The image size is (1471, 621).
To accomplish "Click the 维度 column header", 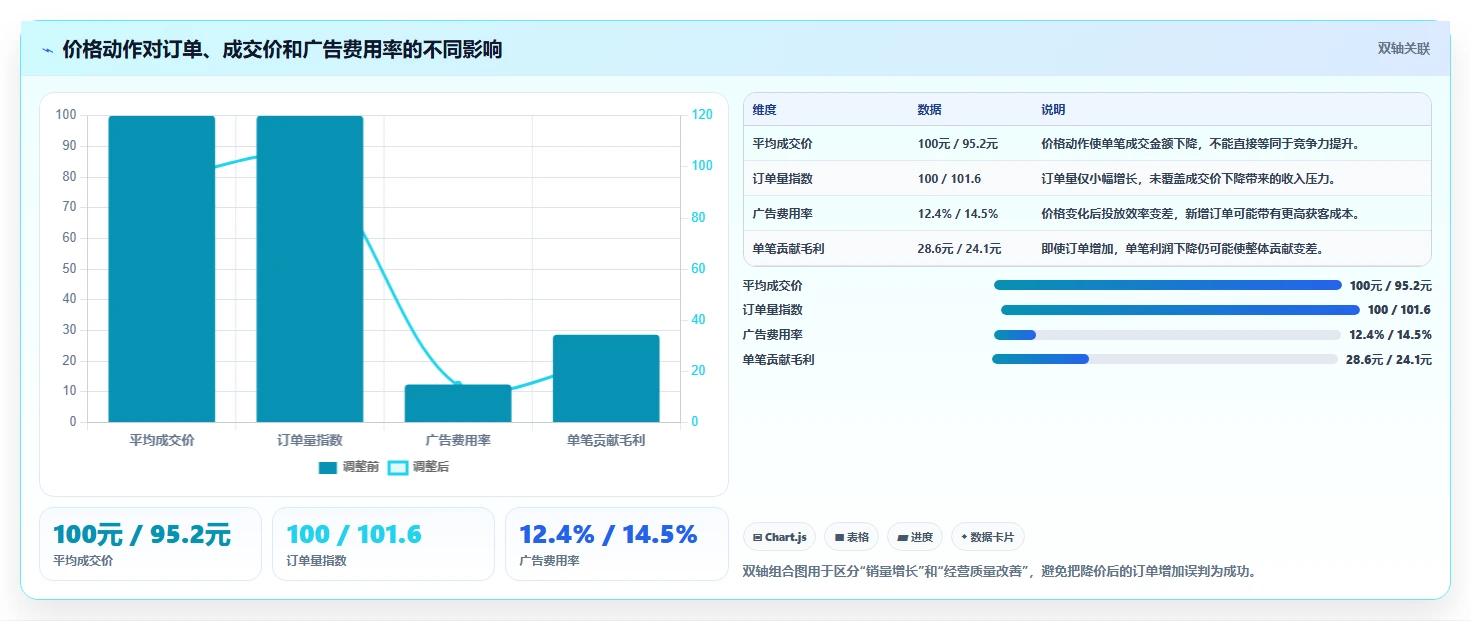I will (765, 109).
